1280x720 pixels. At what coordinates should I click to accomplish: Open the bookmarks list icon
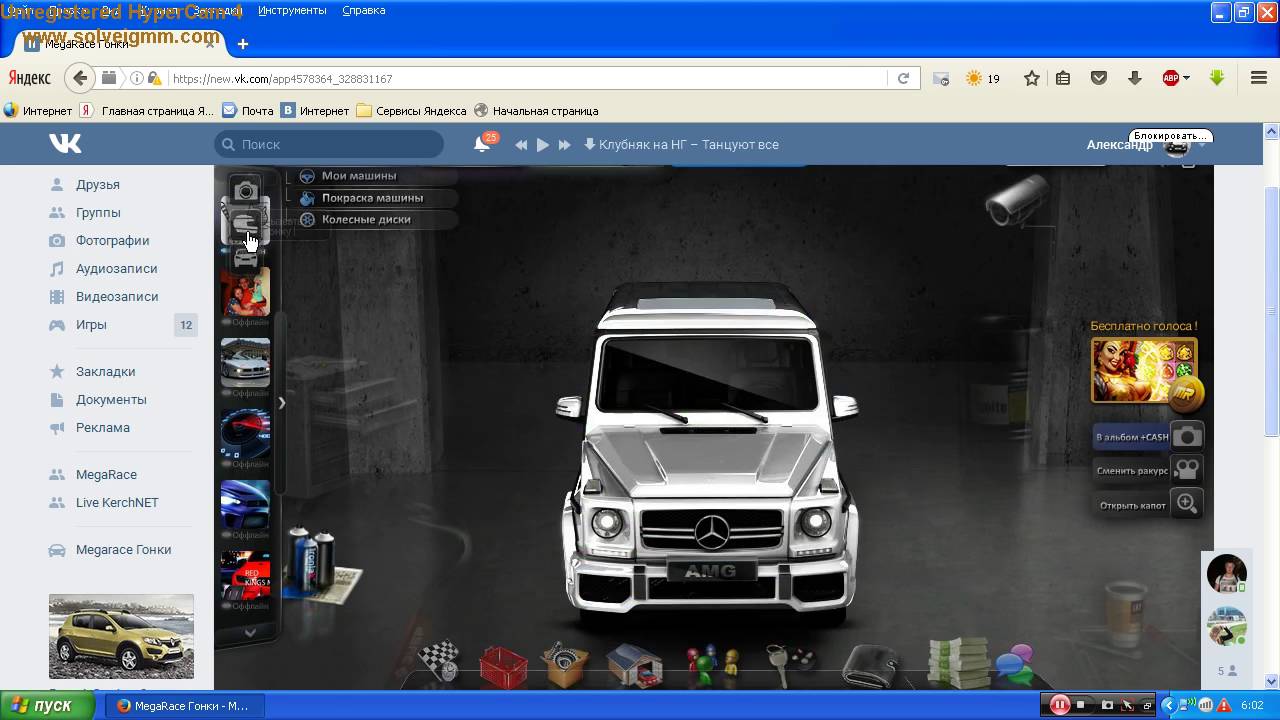1063,78
